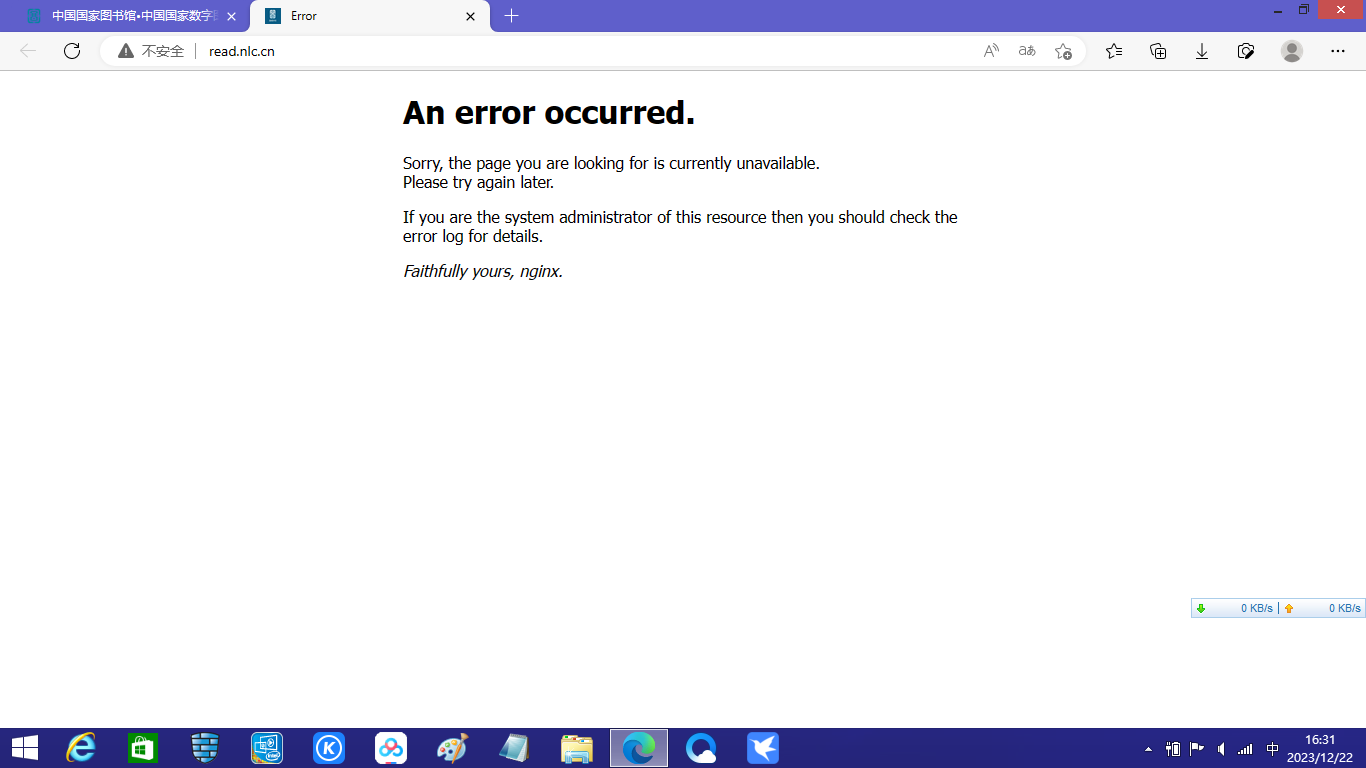Toggle the Chinese input method indicator

[x=1272, y=749]
